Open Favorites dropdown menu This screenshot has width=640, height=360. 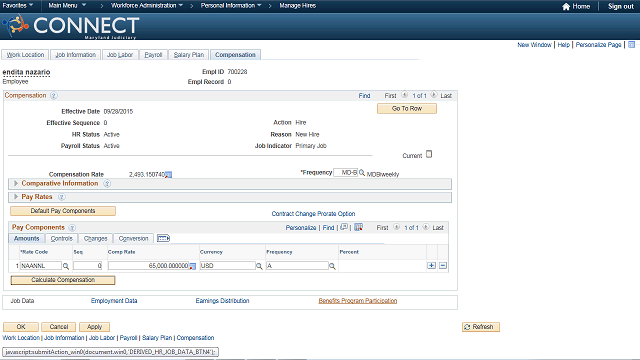point(18,6)
